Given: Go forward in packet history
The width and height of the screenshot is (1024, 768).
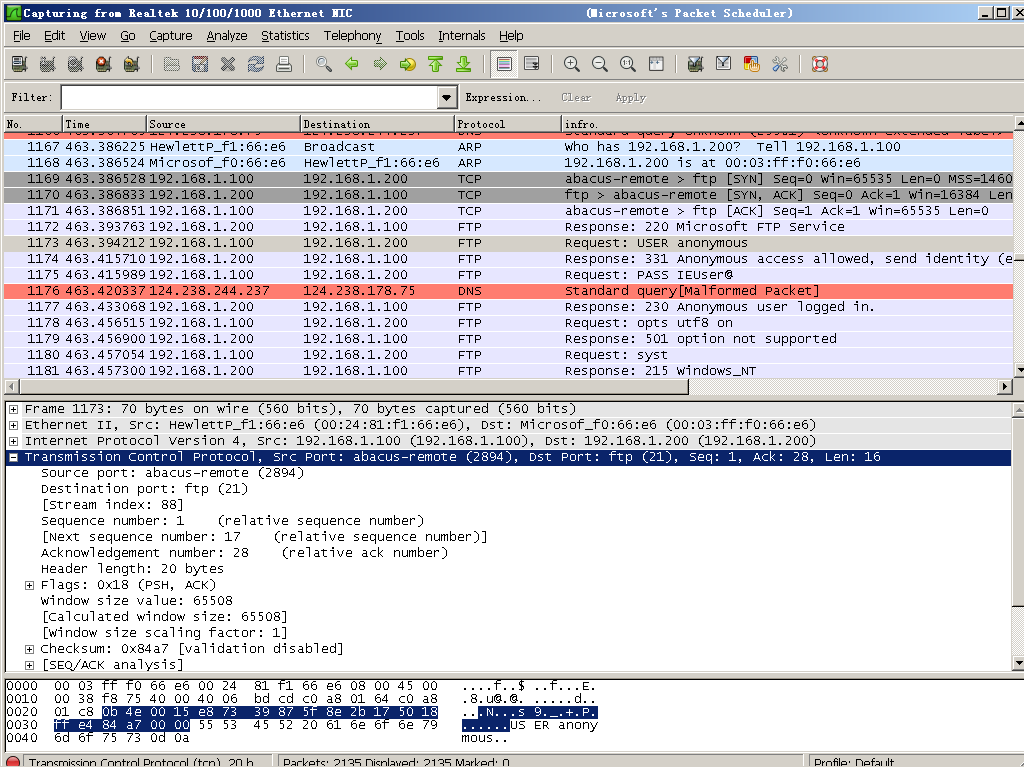Looking at the screenshot, I should click(x=380, y=64).
